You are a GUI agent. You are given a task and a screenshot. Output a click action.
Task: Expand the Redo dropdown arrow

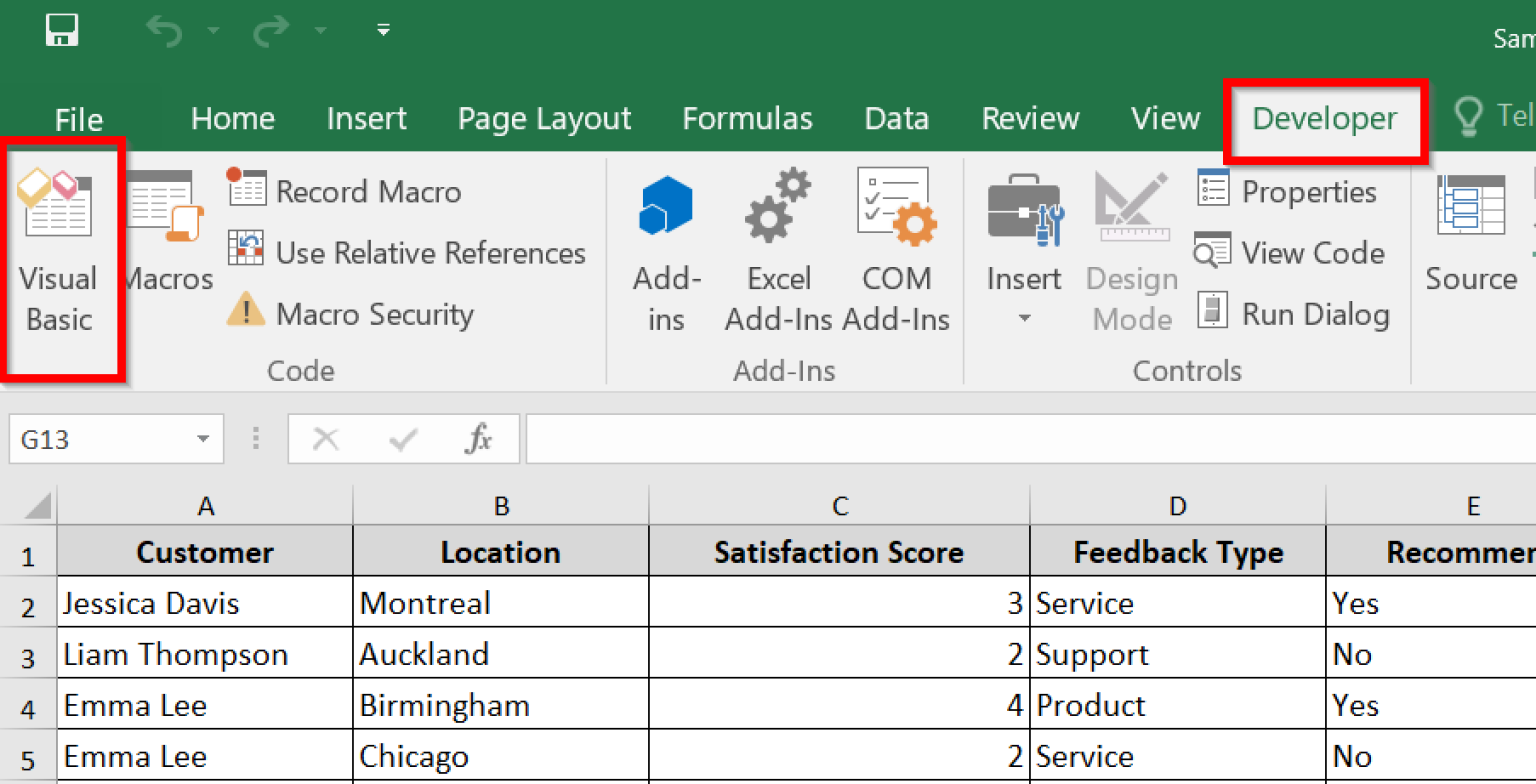coord(320,30)
